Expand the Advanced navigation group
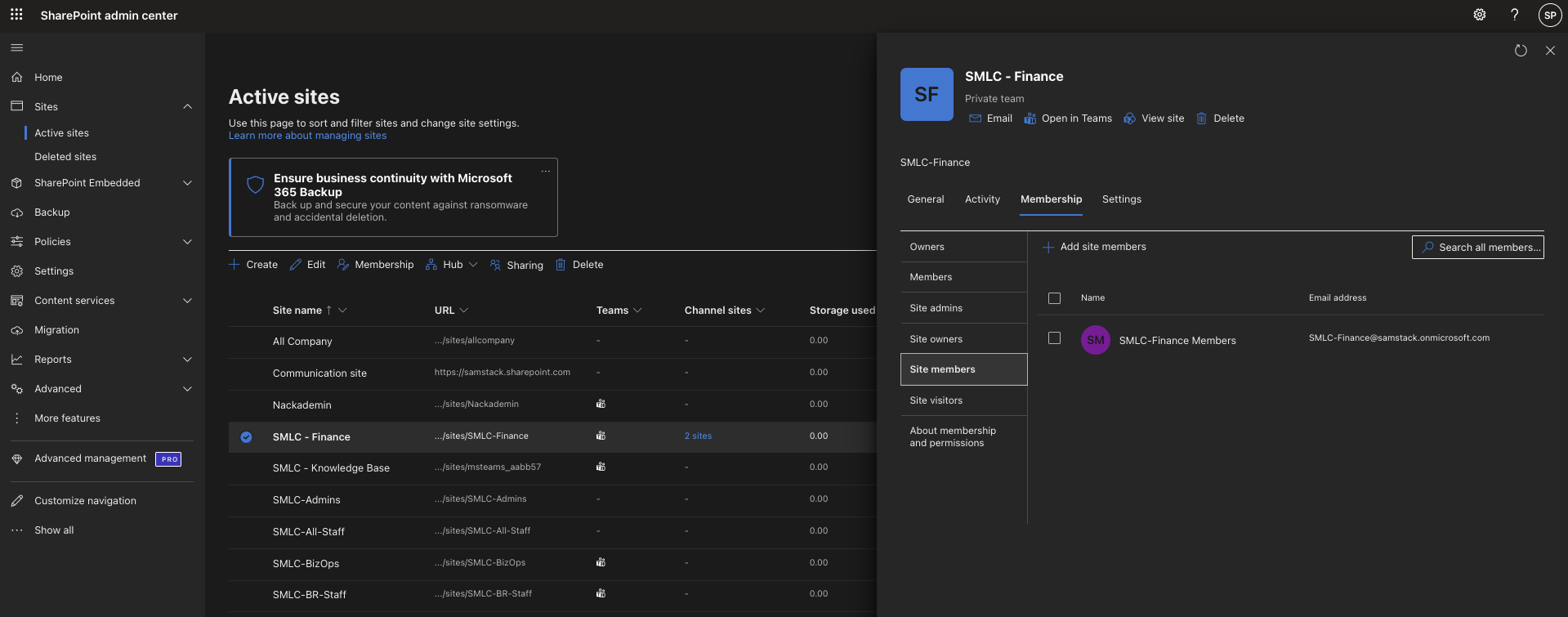The width and height of the screenshot is (1568, 617). coord(187,389)
